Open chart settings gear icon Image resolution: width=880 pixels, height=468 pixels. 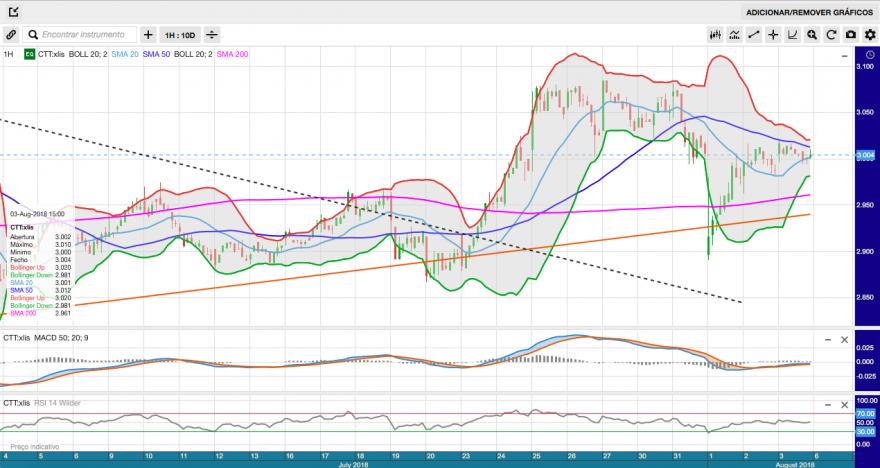(x=870, y=35)
